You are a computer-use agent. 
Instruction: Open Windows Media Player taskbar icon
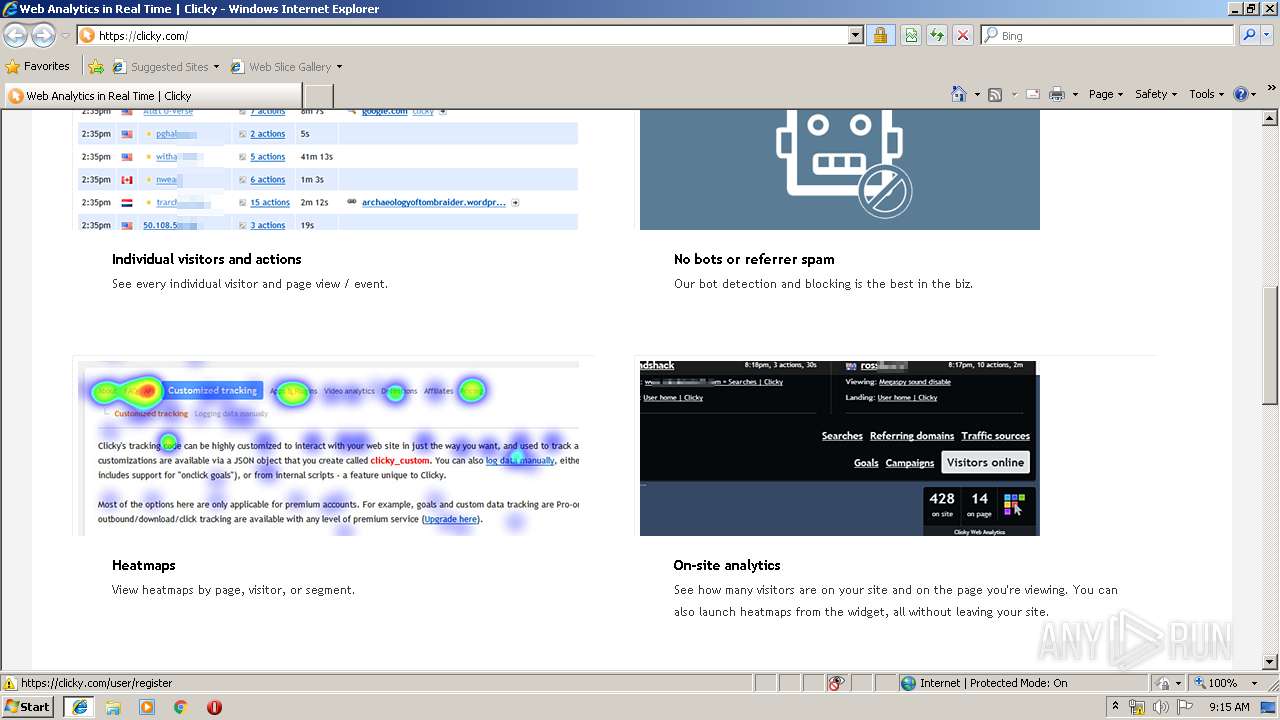point(147,707)
